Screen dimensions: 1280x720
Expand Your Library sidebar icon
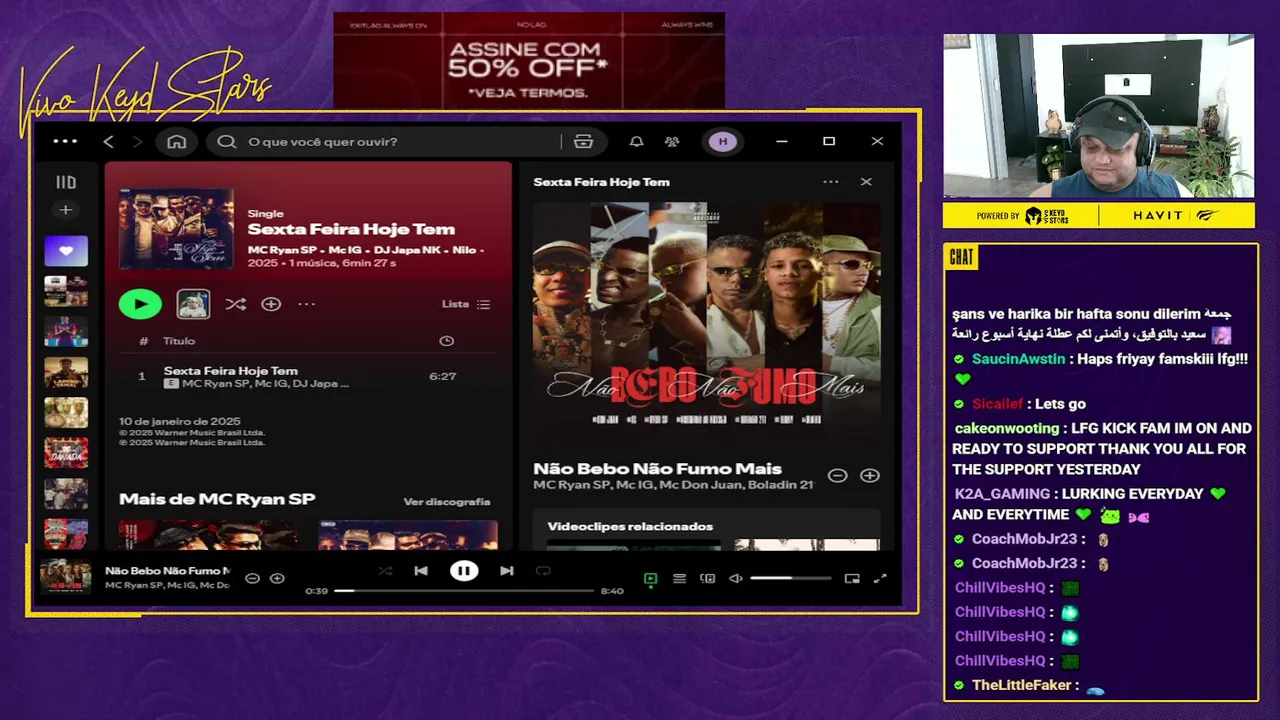[66, 182]
